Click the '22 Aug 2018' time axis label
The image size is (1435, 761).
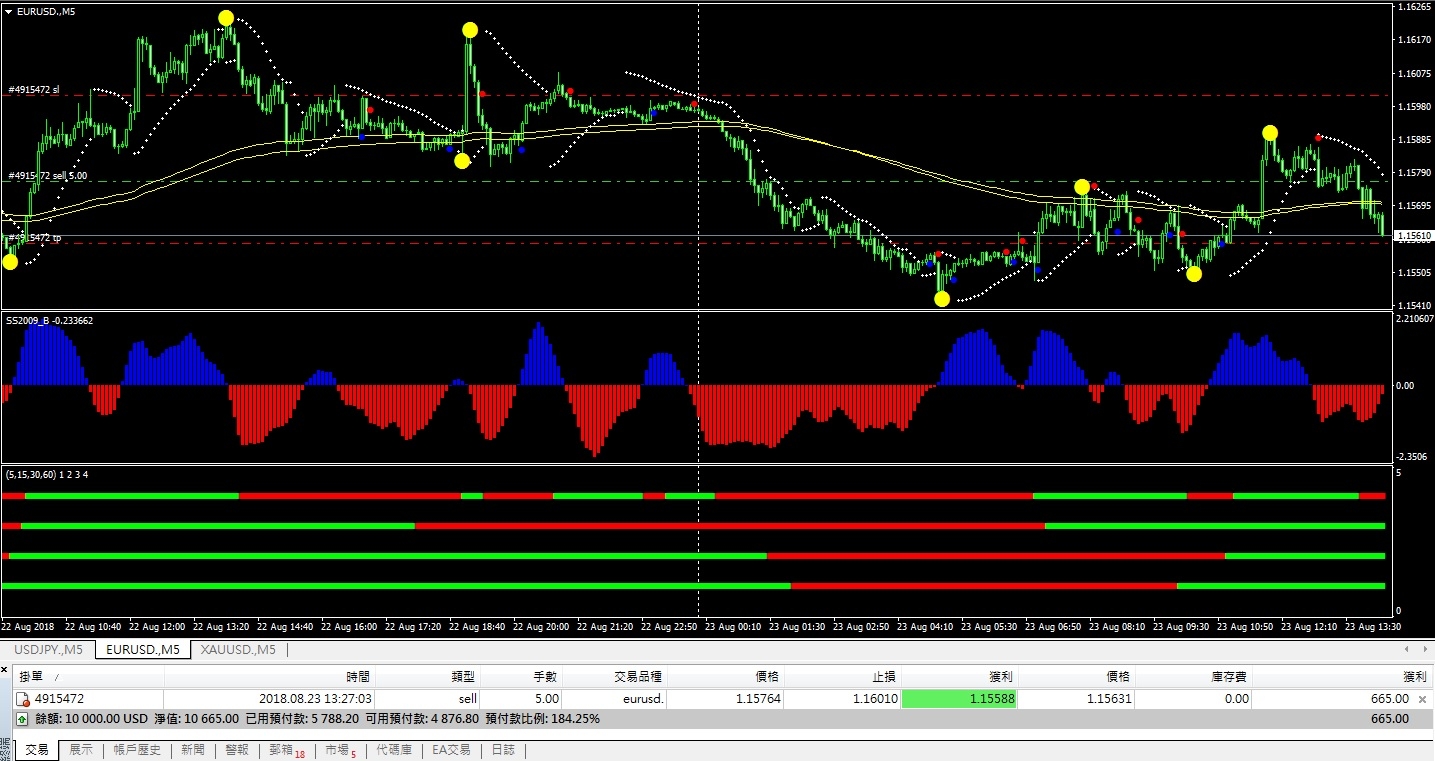click(28, 626)
